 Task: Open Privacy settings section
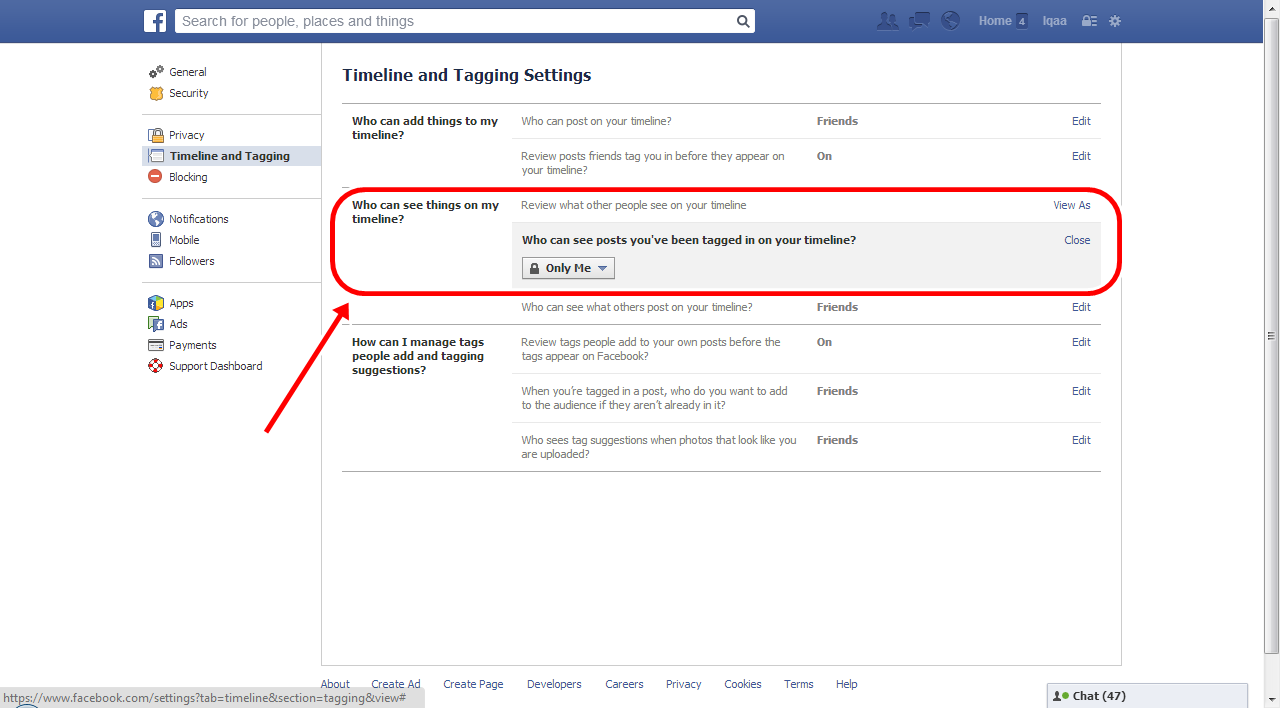(x=187, y=135)
